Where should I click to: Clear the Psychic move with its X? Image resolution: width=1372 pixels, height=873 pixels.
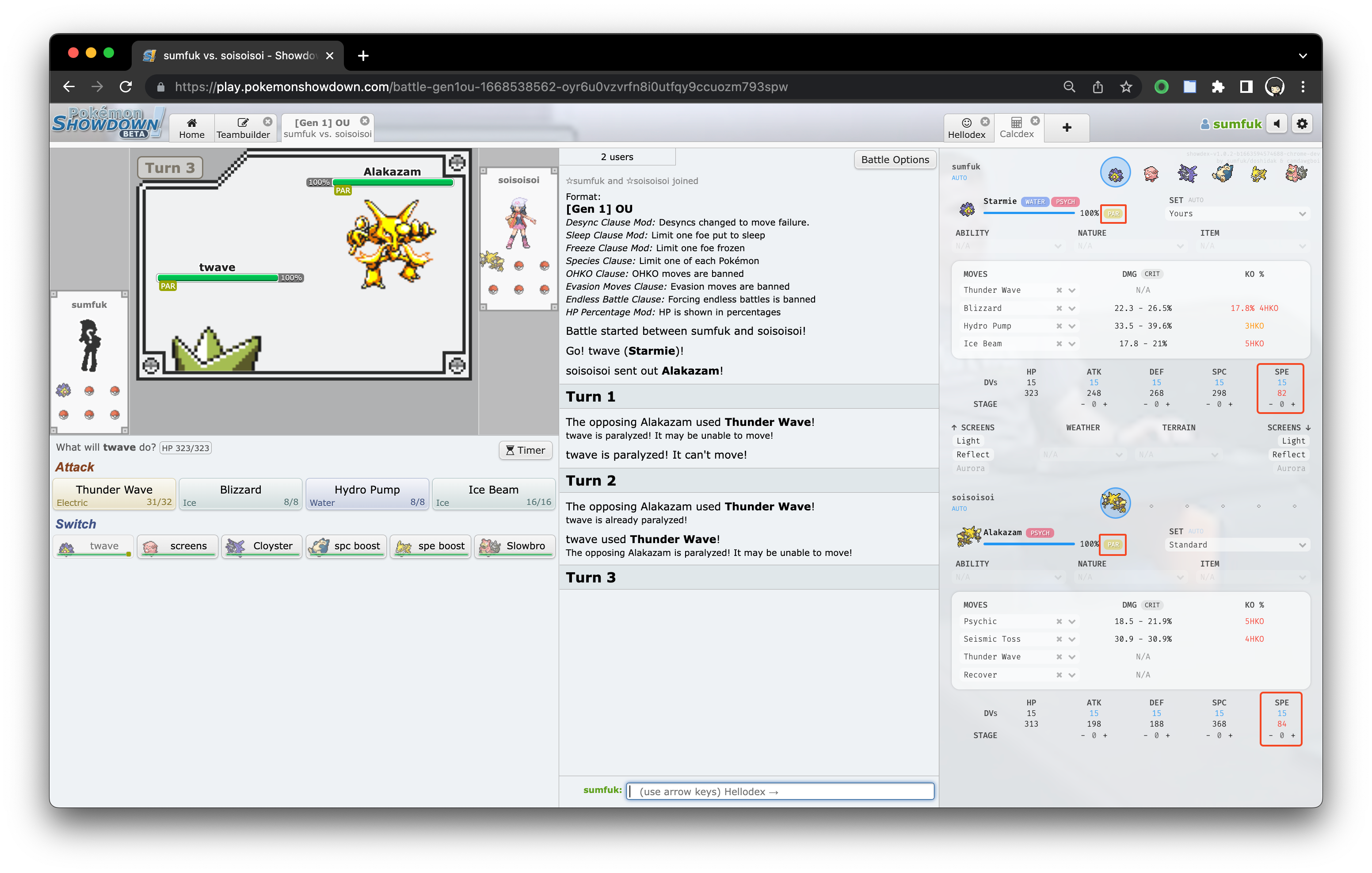[x=1059, y=621]
